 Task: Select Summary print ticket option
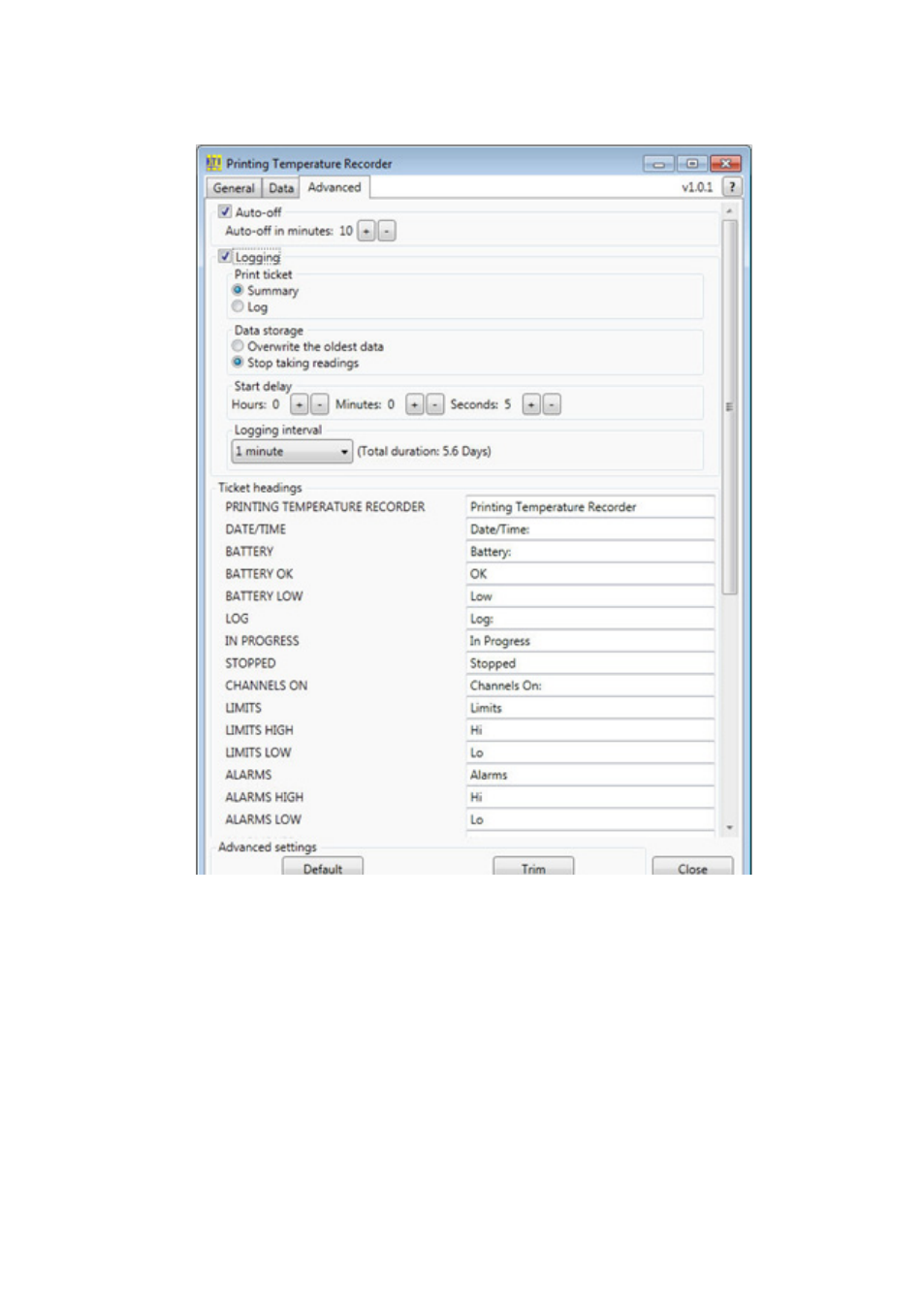(238, 290)
